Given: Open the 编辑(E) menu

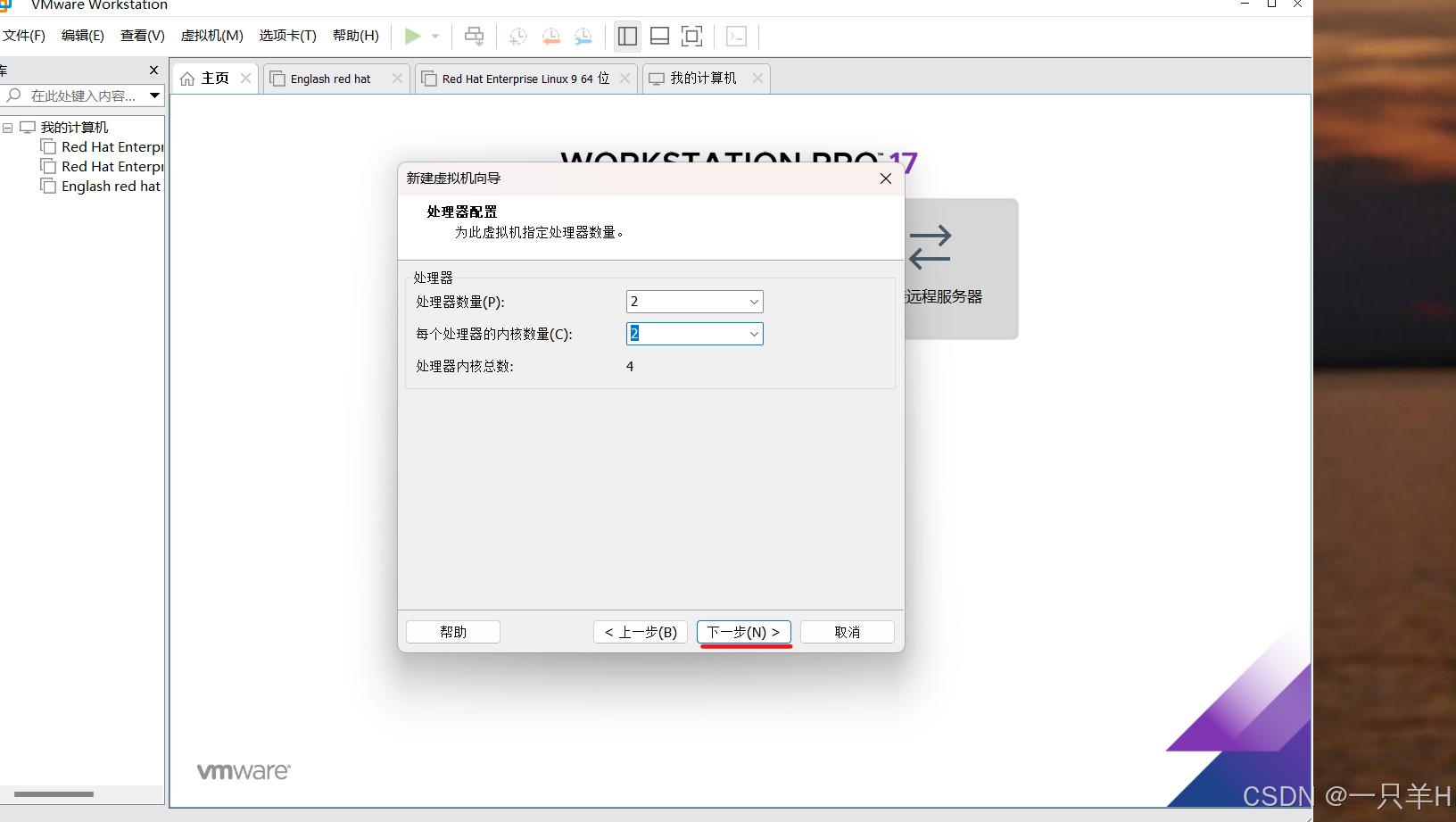Looking at the screenshot, I should pyautogui.click(x=83, y=36).
